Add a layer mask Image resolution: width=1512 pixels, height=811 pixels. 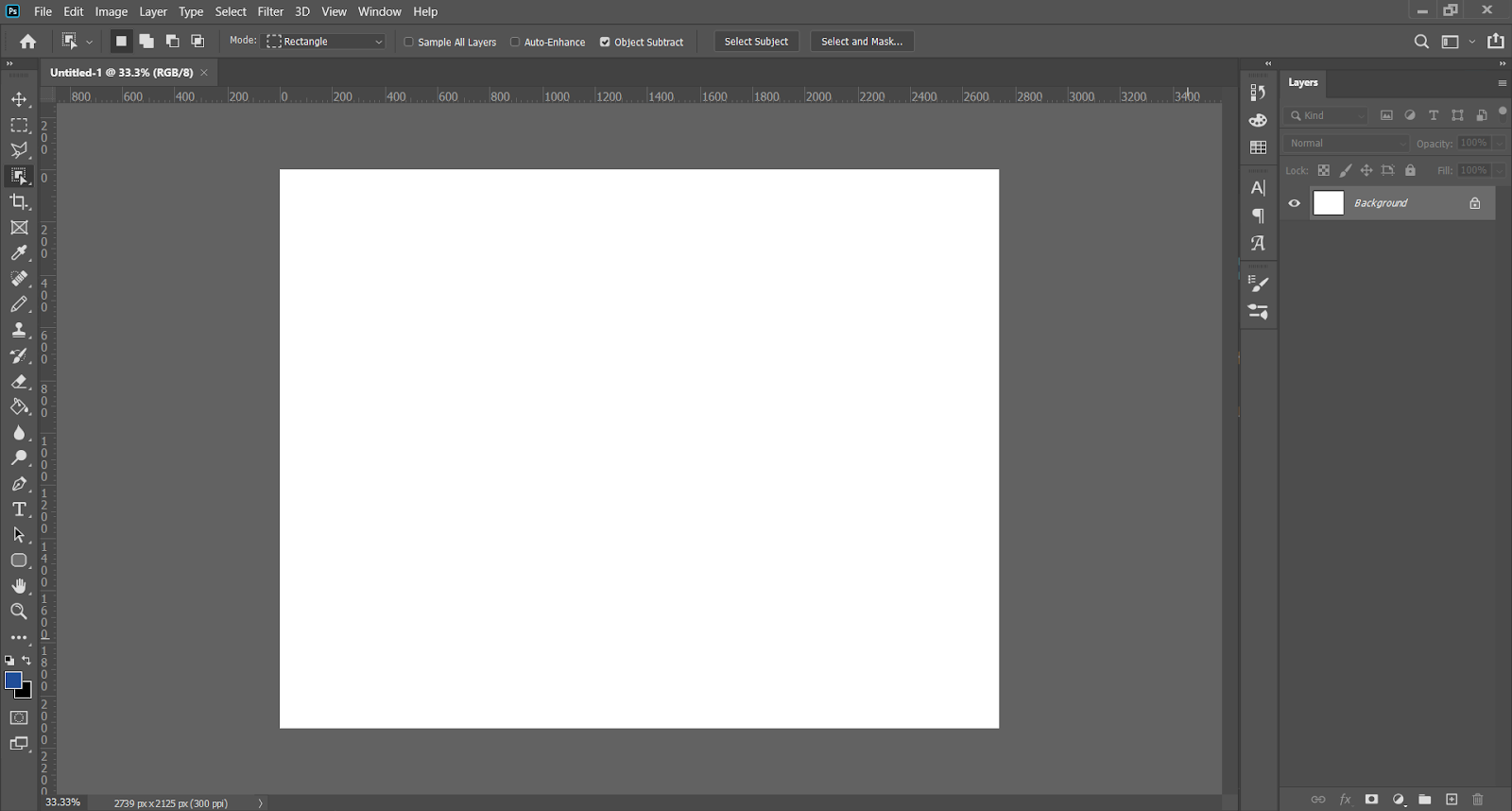[1371, 799]
